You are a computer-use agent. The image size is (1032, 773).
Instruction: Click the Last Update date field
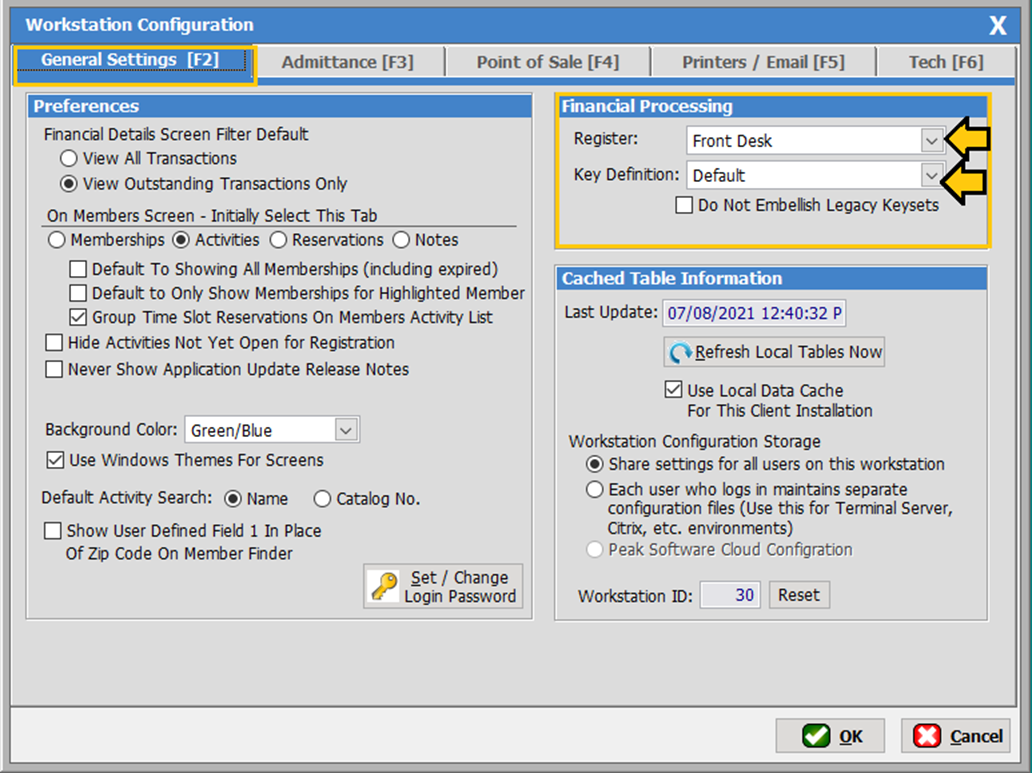[754, 314]
